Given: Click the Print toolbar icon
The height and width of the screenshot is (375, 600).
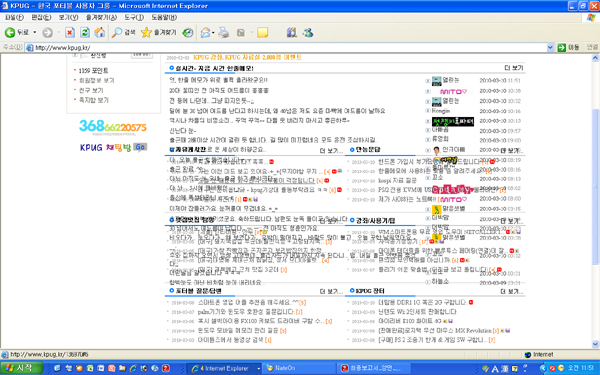Looking at the screenshot, I should (223, 33).
